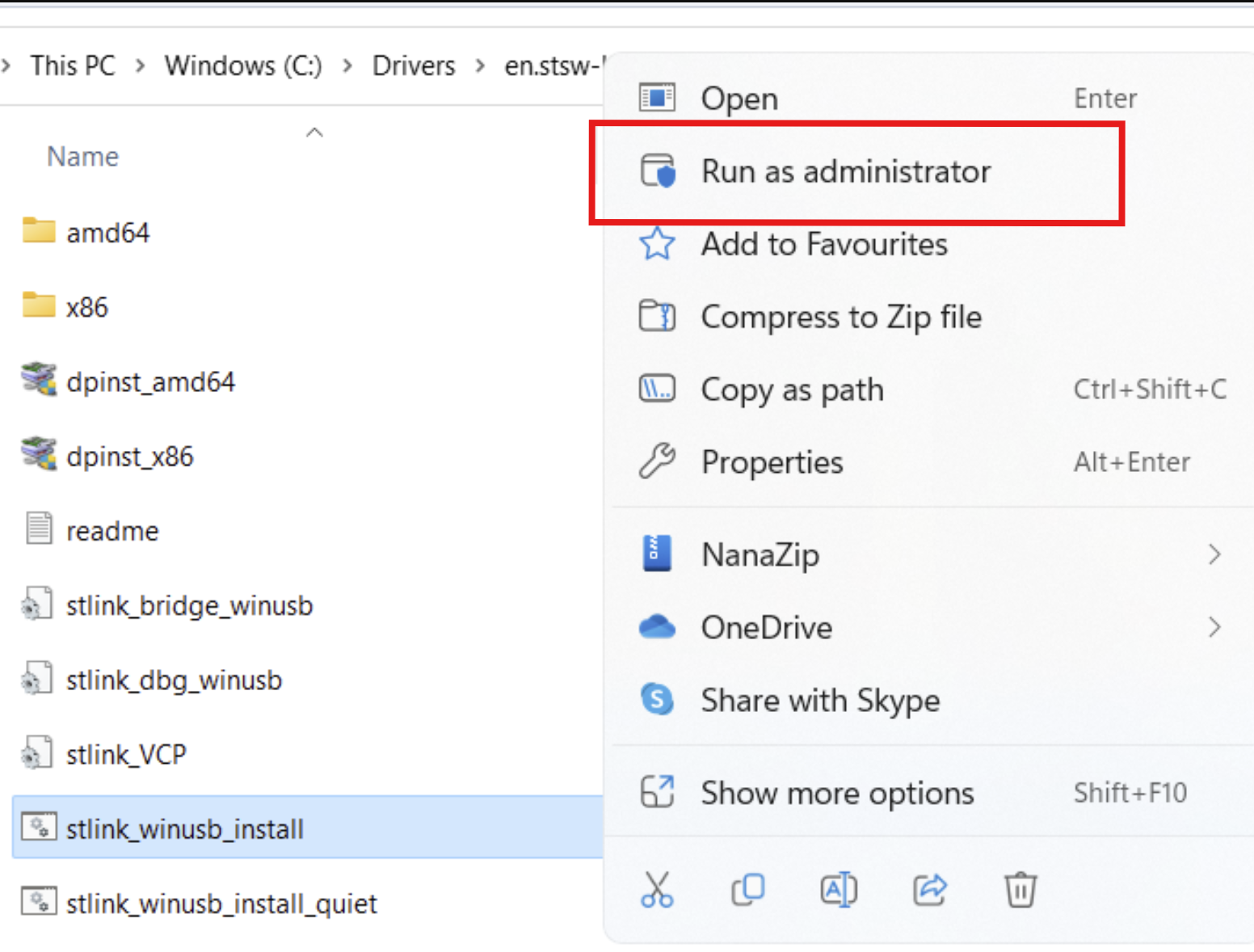Viewport: 1254px width, 952px height.
Task: Click the Add to Favourites star icon
Action: (657, 243)
